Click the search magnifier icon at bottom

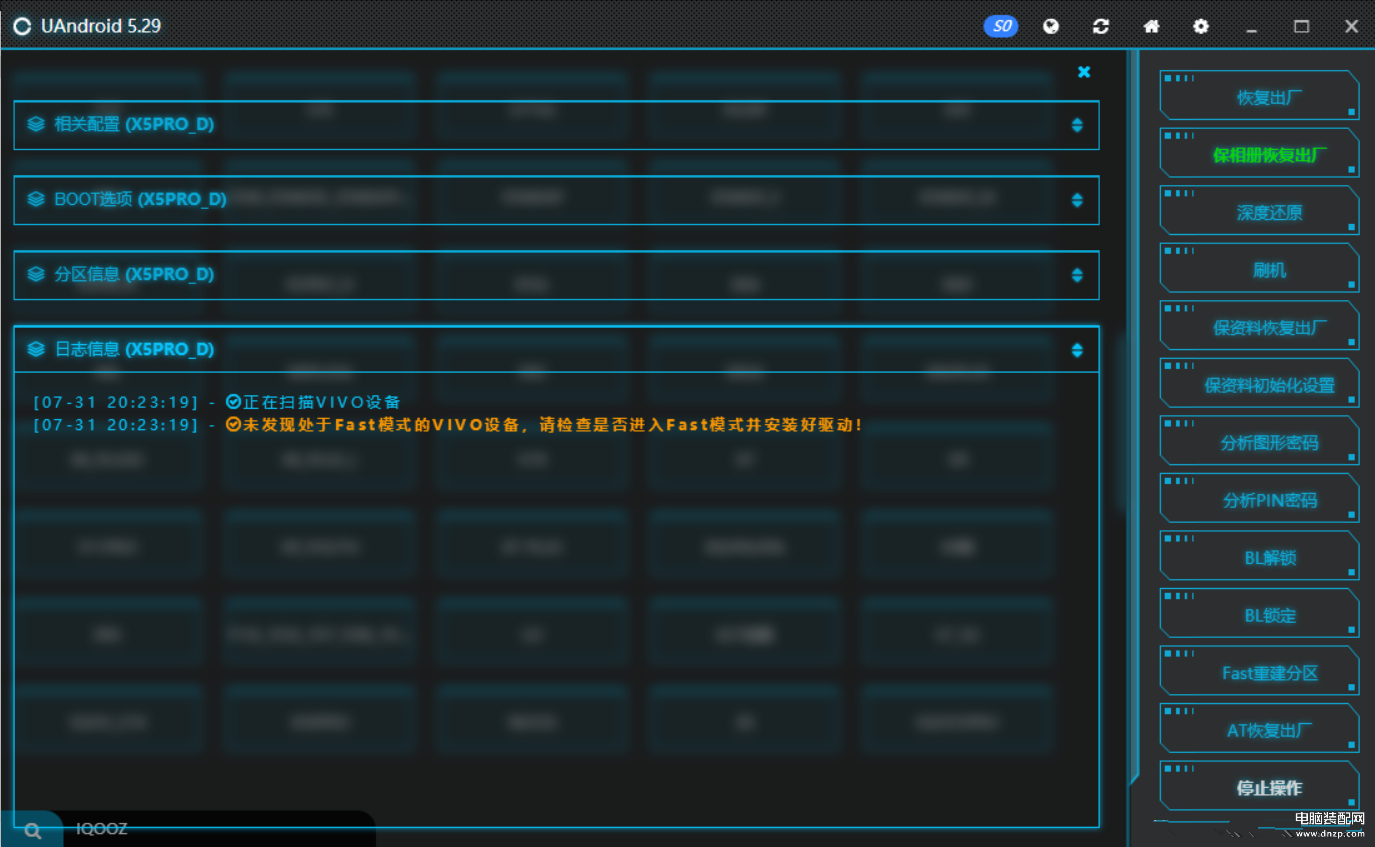coord(32,830)
